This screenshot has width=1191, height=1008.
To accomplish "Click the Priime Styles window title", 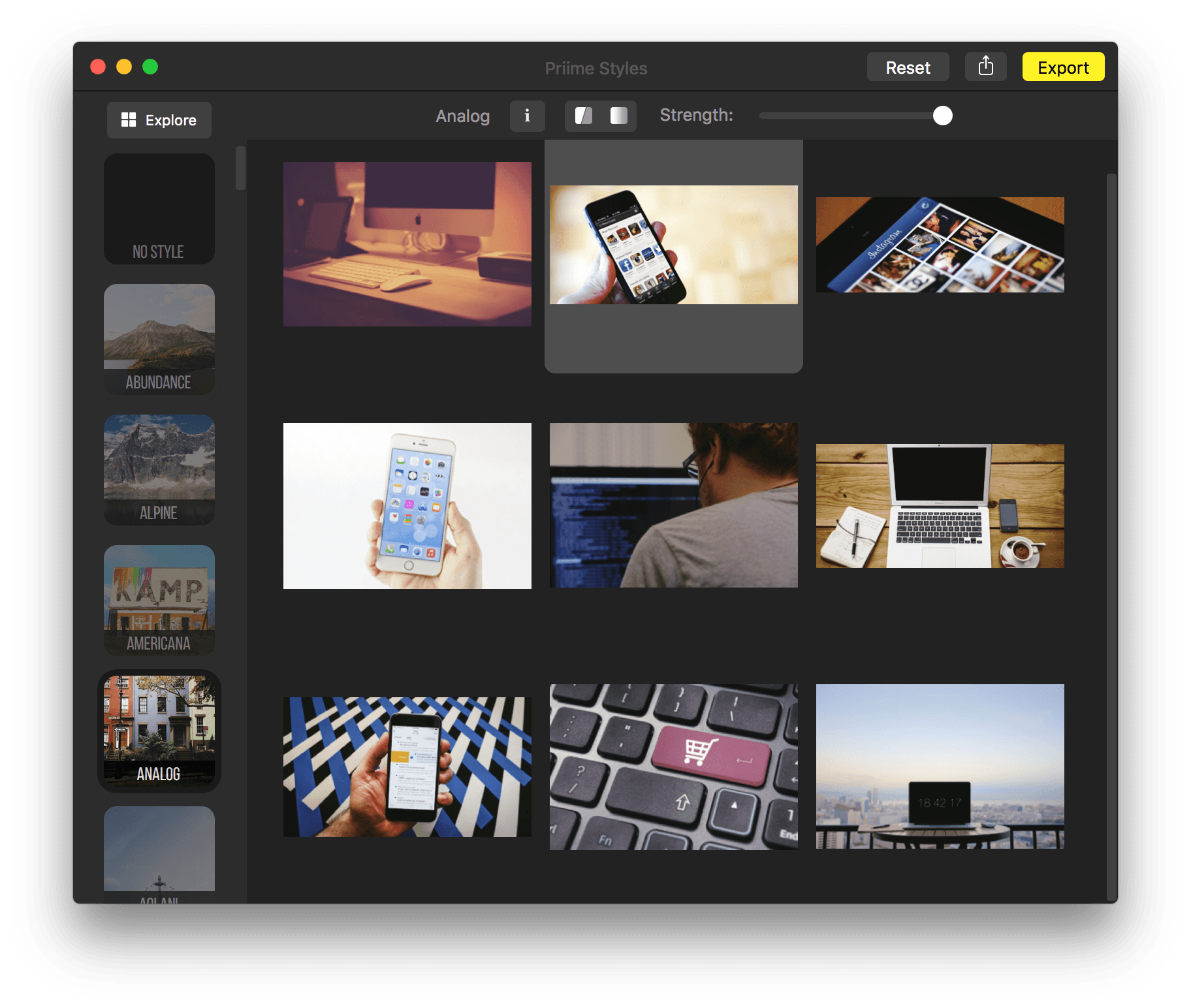I will (x=596, y=69).
